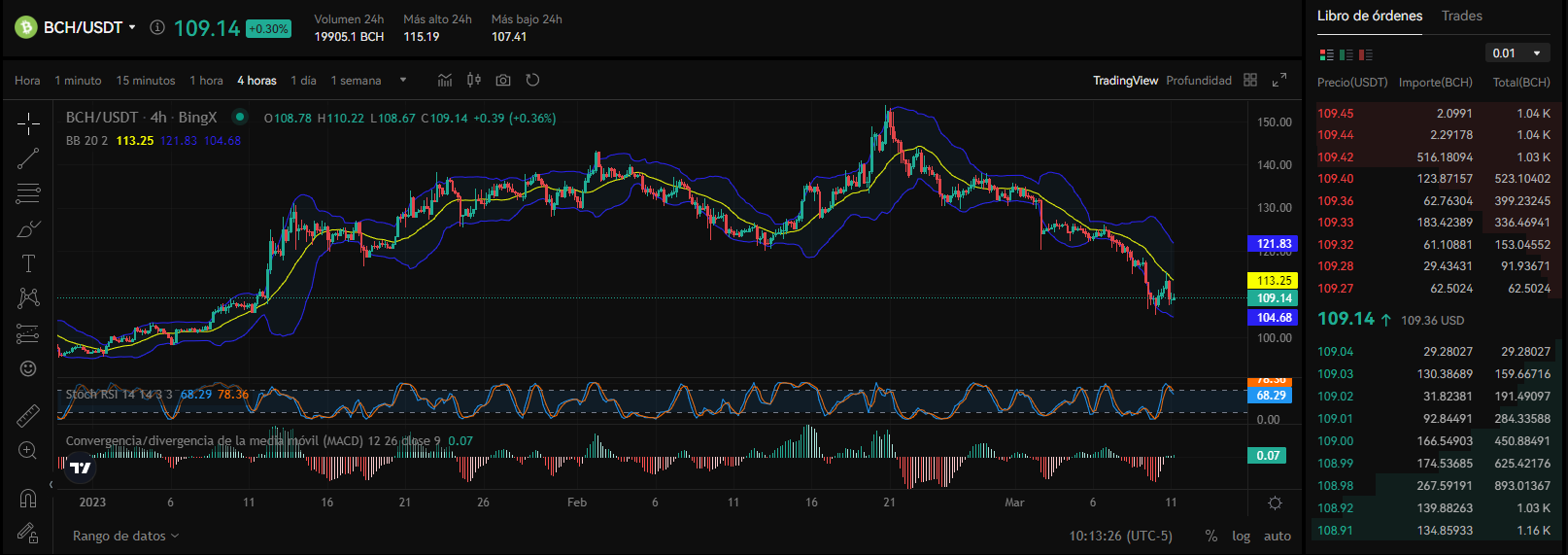1568x555 pixels.
Task: Take a chart snapshot with camera icon
Action: 503,81
